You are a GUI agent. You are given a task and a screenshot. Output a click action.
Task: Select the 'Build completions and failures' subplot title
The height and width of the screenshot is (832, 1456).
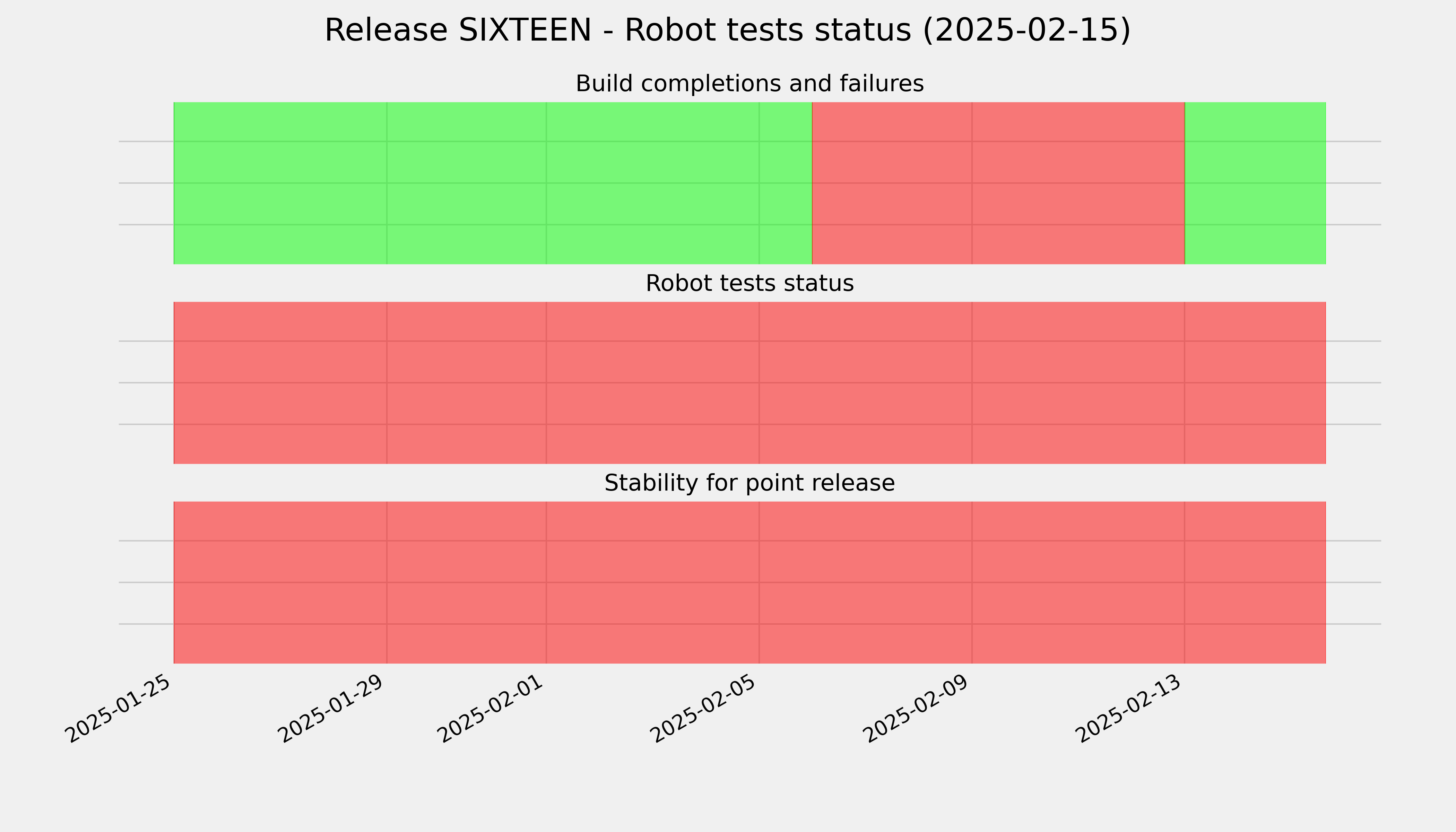click(x=749, y=84)
